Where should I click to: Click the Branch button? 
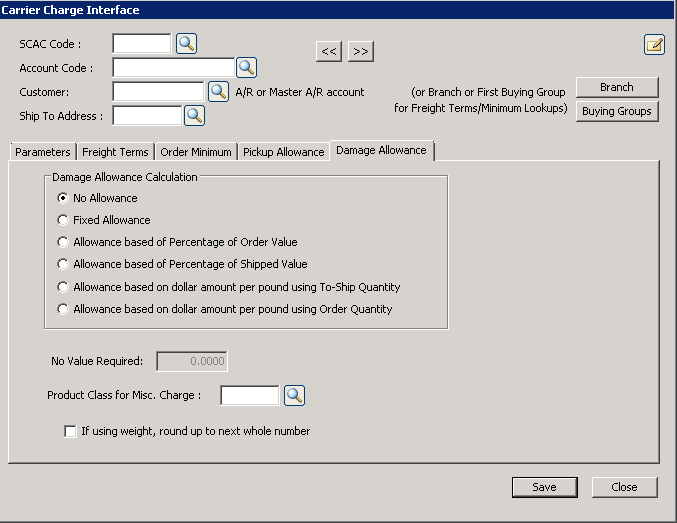point(617,87)
